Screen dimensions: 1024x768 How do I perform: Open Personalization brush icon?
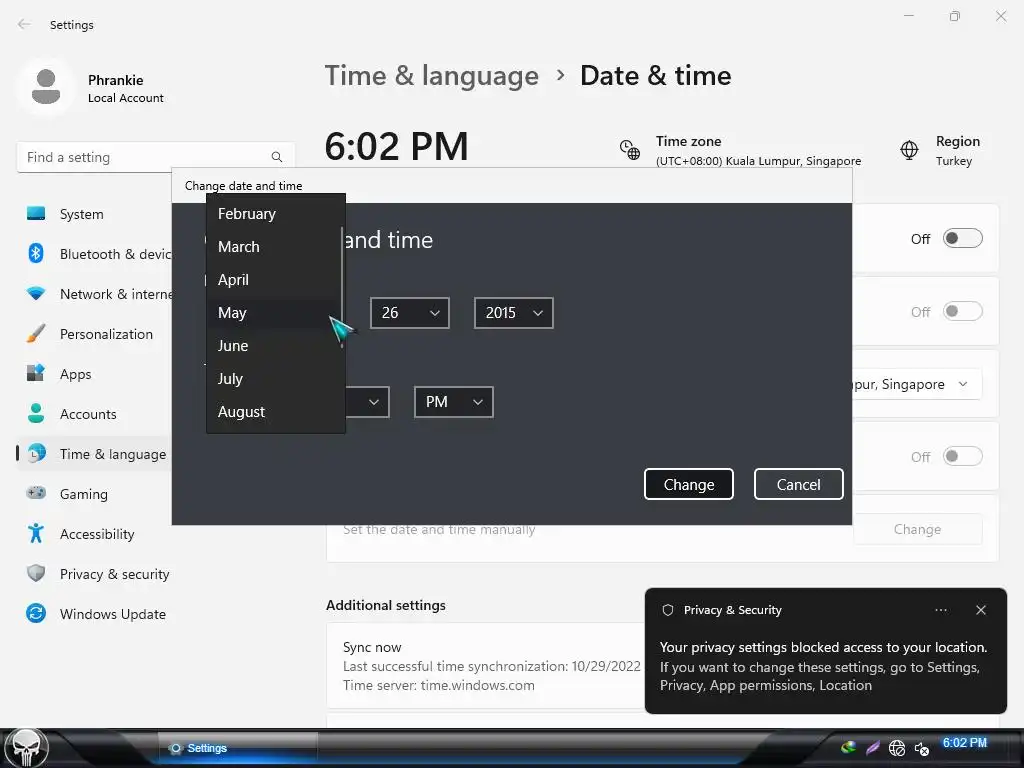[36, 333]
